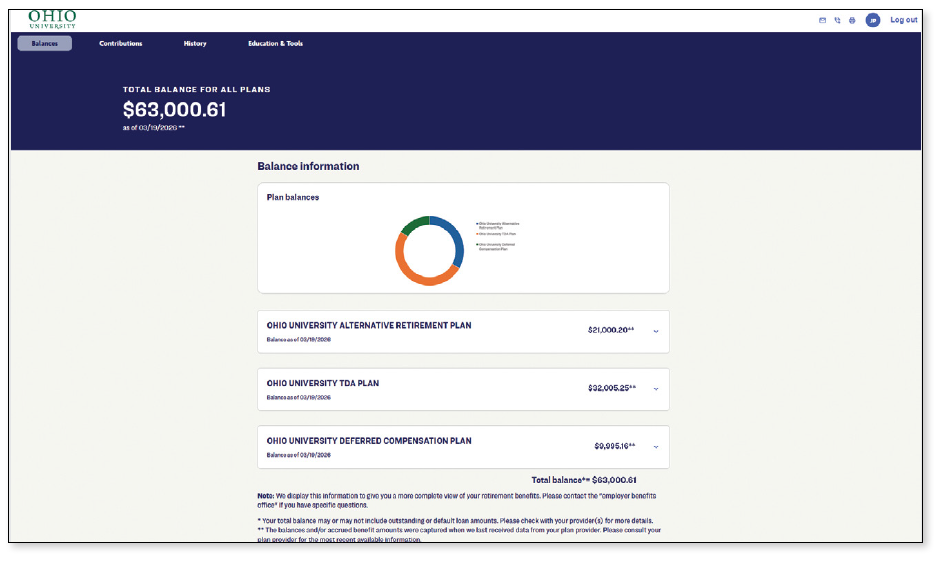Click the Alternative Retirement Plan legend entry
The height and width of the screenshot is (562, 942).
497,225
